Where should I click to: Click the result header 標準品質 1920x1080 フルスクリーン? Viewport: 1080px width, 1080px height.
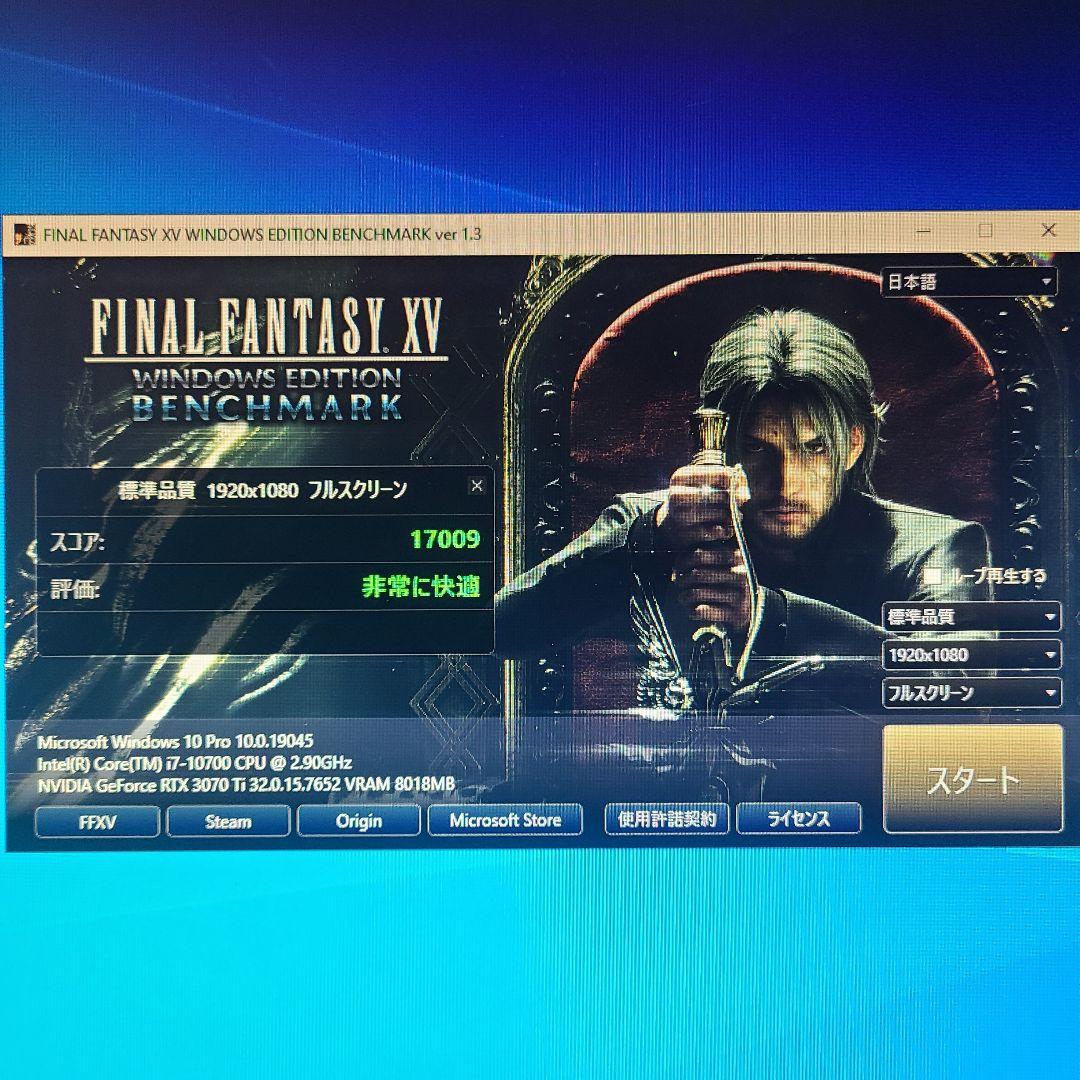(262, 490)
